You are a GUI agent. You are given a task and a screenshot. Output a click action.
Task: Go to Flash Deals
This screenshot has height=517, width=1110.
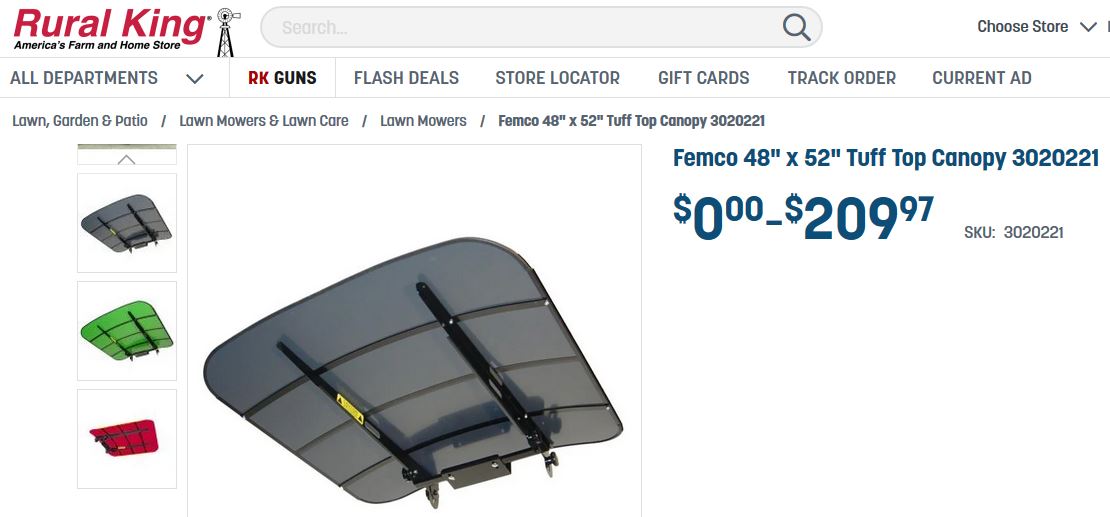click(x=406, y=78)
